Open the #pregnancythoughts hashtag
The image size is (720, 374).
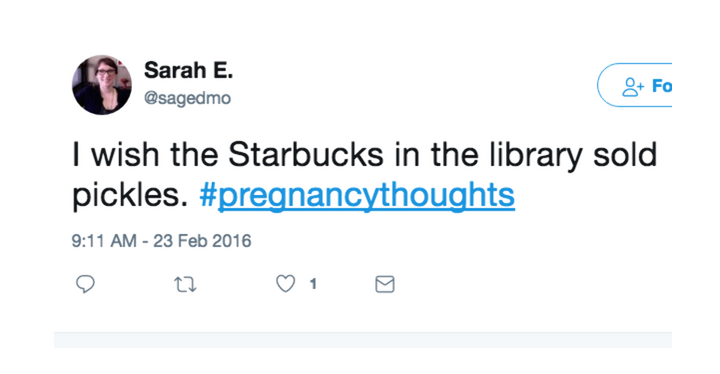(357, 195)
